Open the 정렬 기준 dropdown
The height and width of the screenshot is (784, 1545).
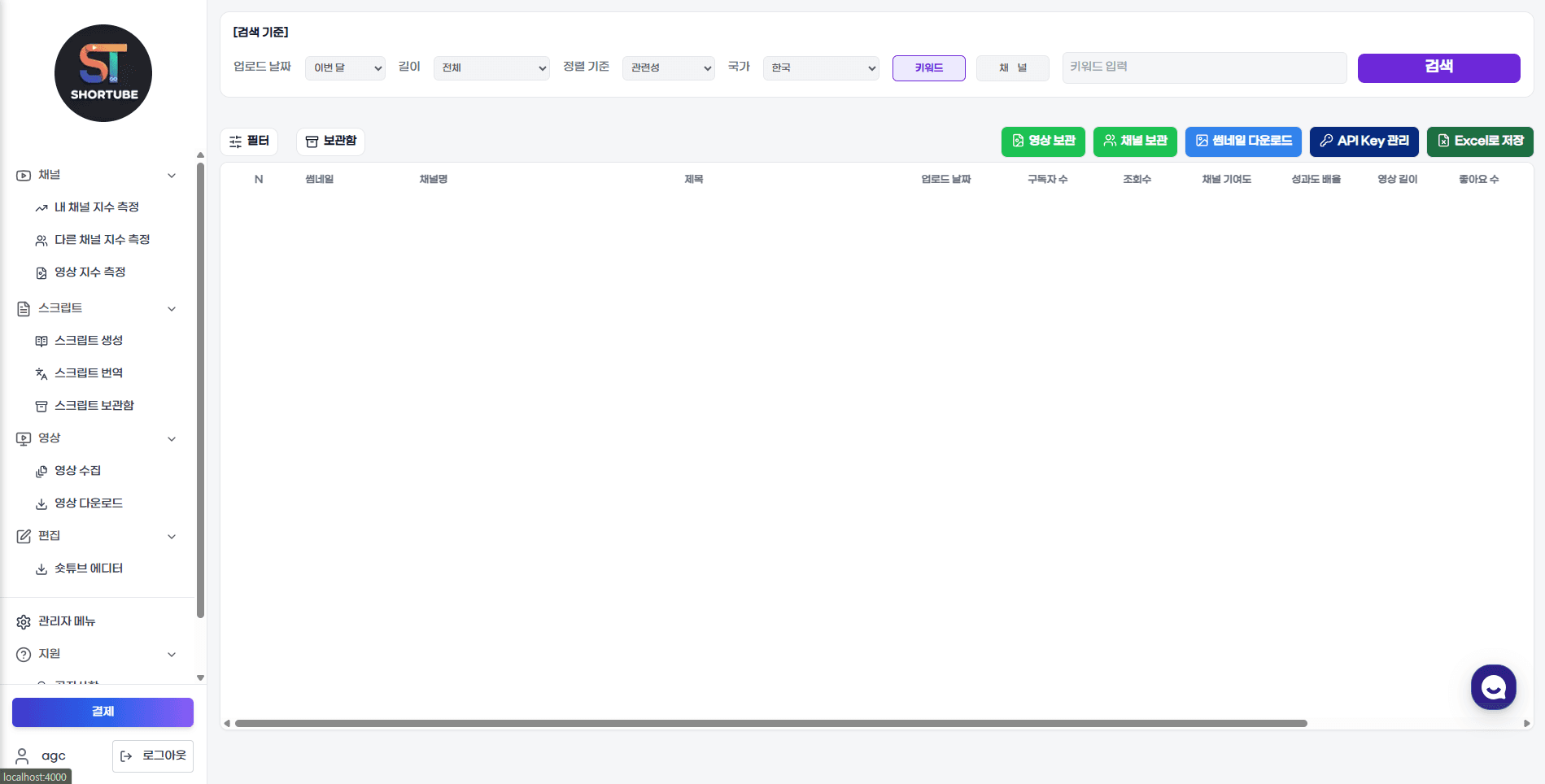pos(668,68)
